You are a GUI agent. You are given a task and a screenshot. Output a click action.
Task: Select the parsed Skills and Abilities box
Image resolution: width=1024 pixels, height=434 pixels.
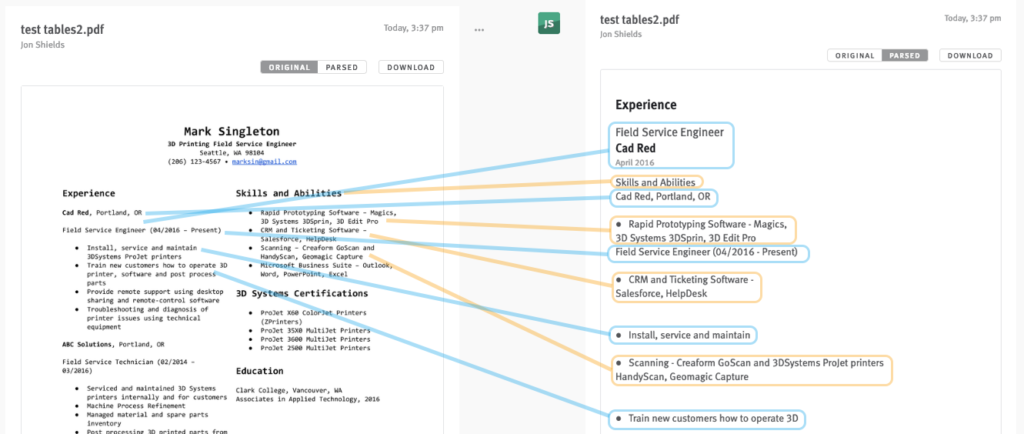tap(656, 182)
